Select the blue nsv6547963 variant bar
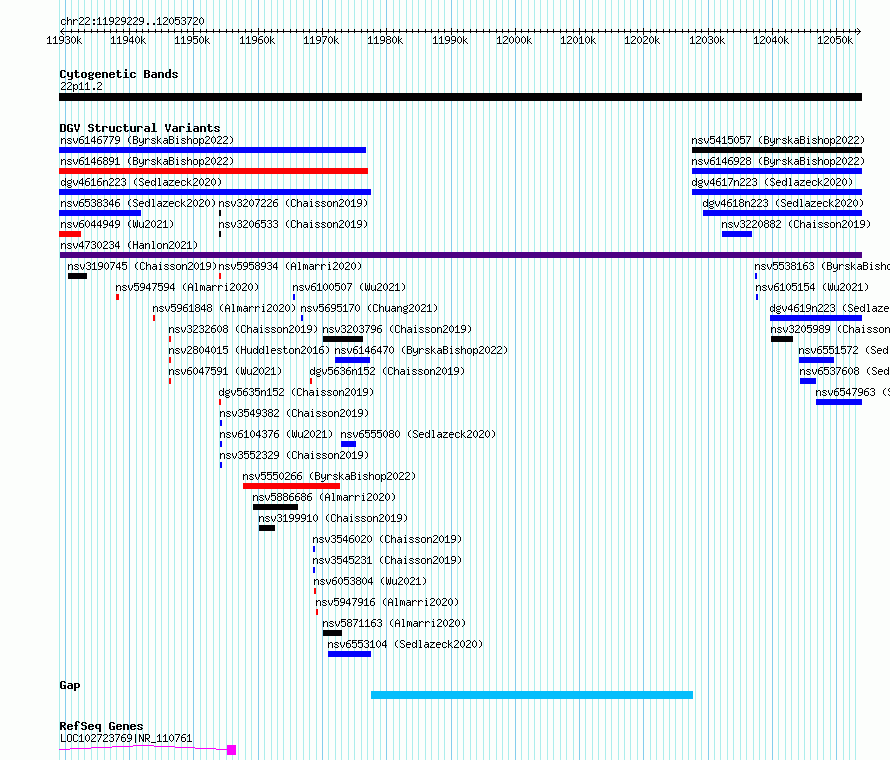Screen dimensions: 890x760 (839, 402)
